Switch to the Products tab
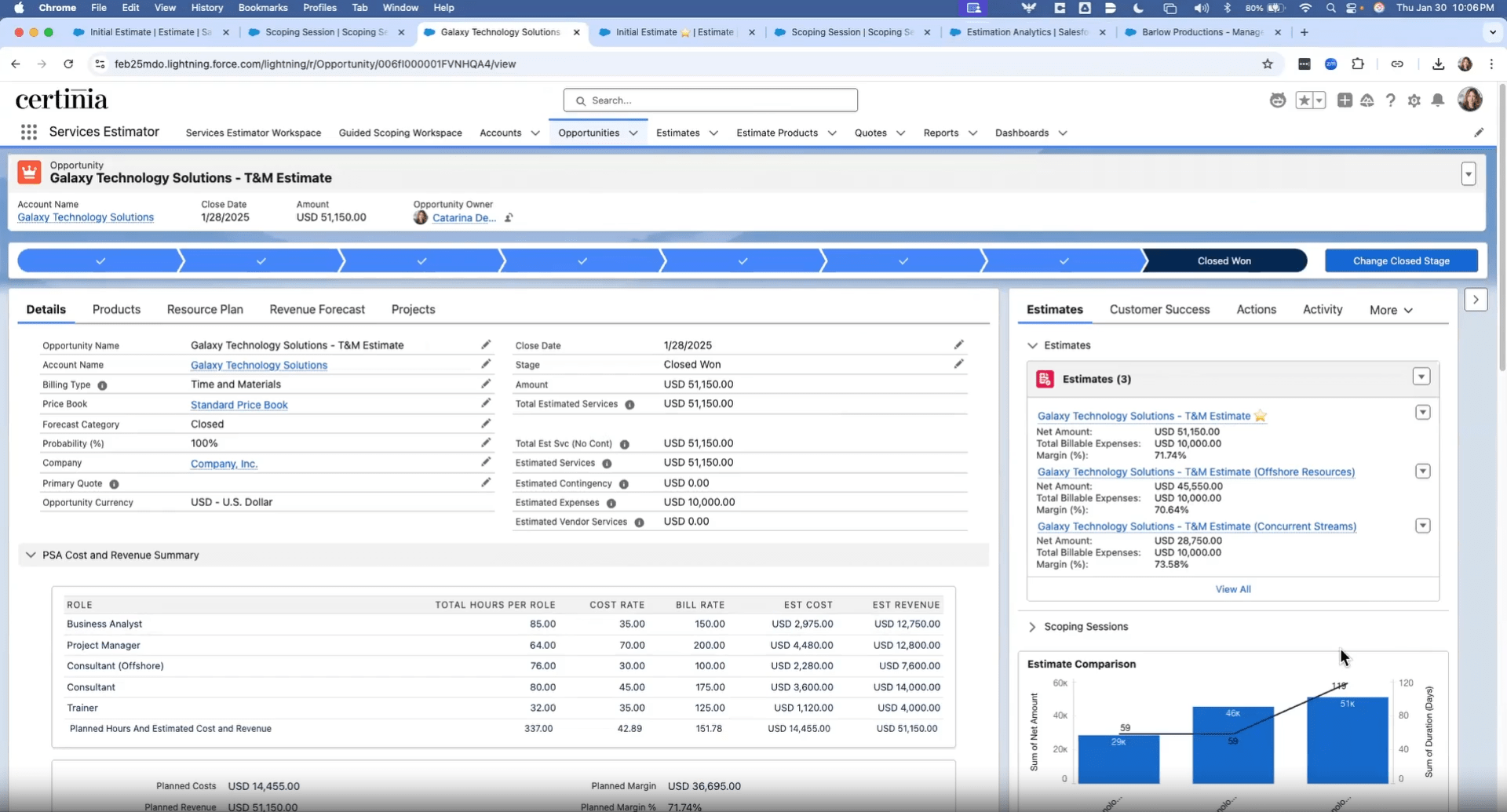Viewport: 1507px width, 812px height. [115, 309]
